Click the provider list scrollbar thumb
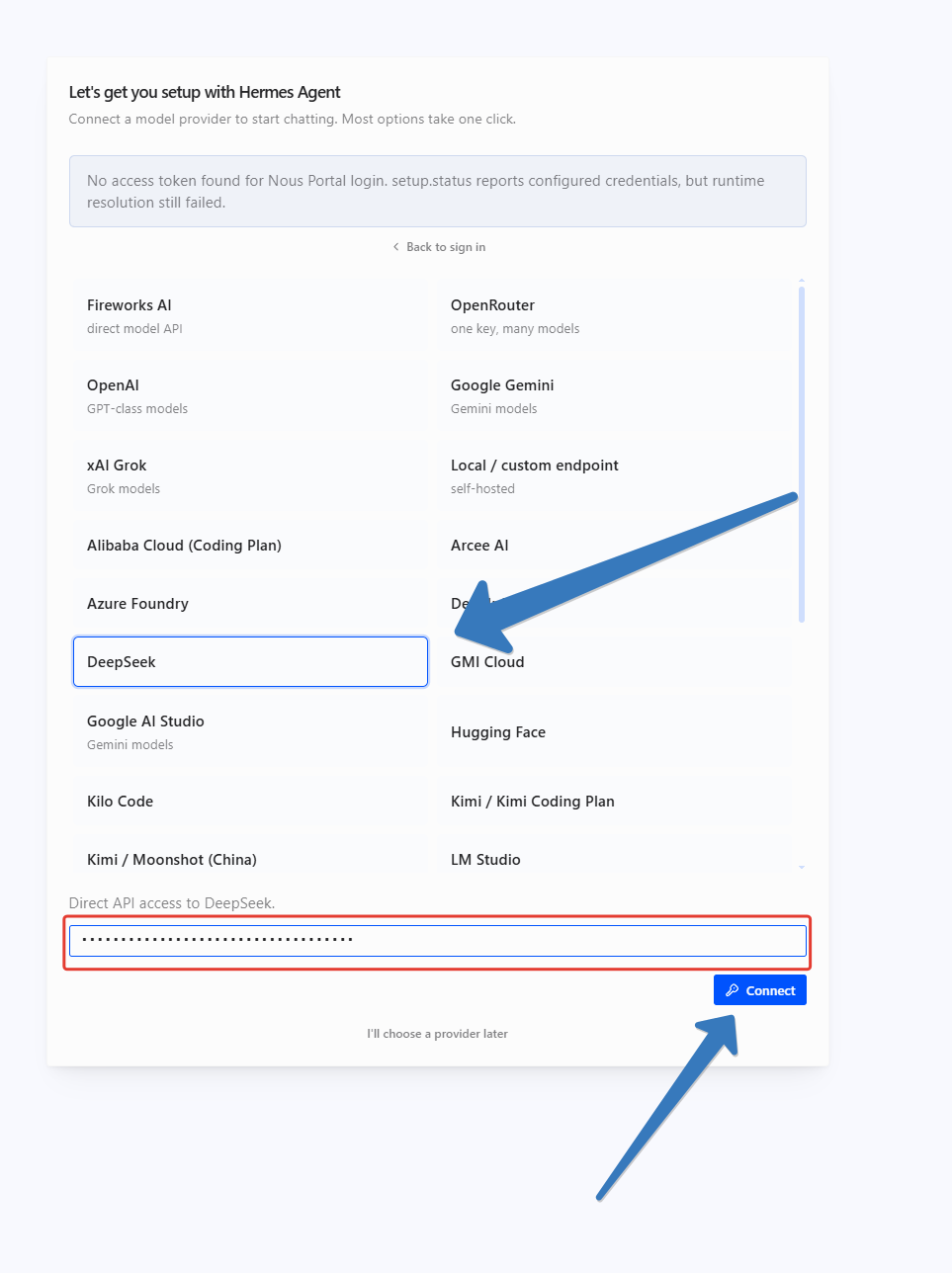Image resolution: width=952 pixels, height=1273 pixels. 802,455
